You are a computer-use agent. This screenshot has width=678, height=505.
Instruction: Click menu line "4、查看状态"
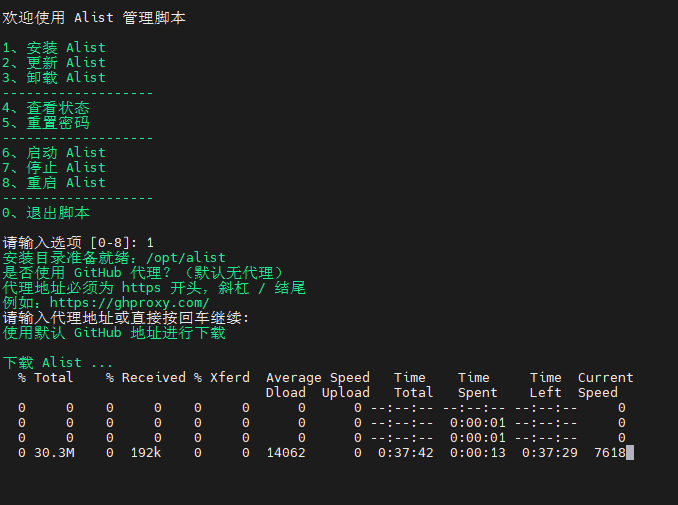pos(46,108)
